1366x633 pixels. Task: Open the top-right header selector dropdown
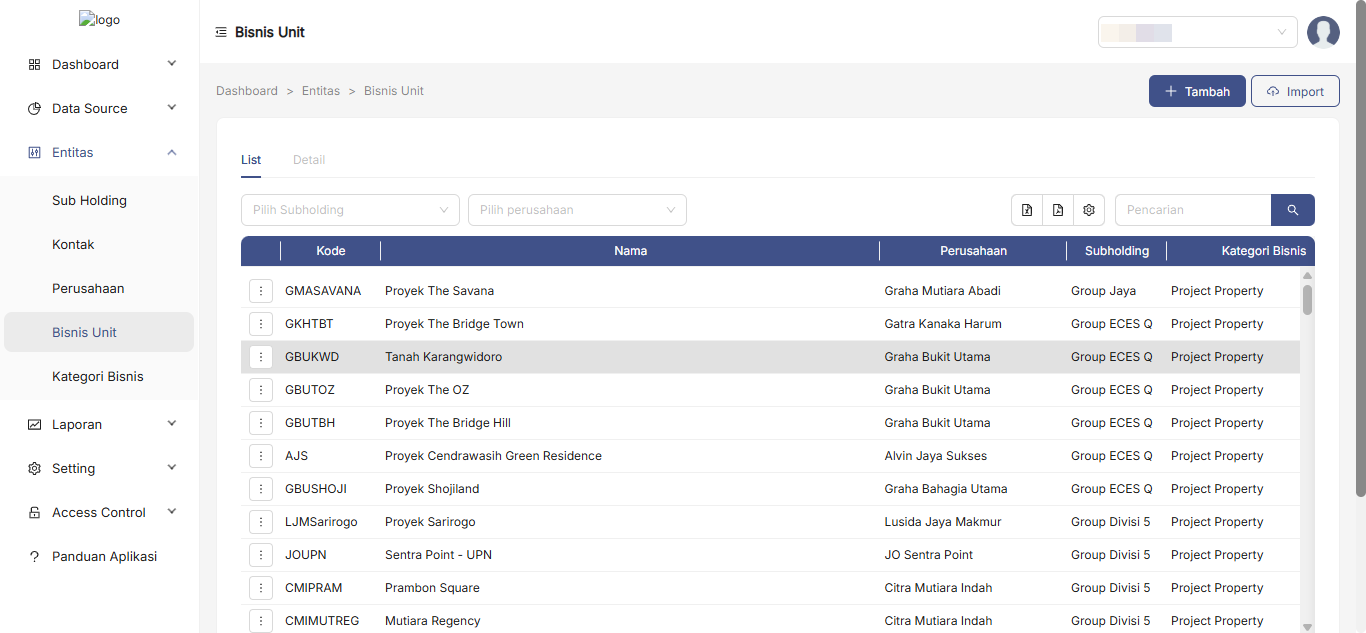click(x=1197, y=32)
